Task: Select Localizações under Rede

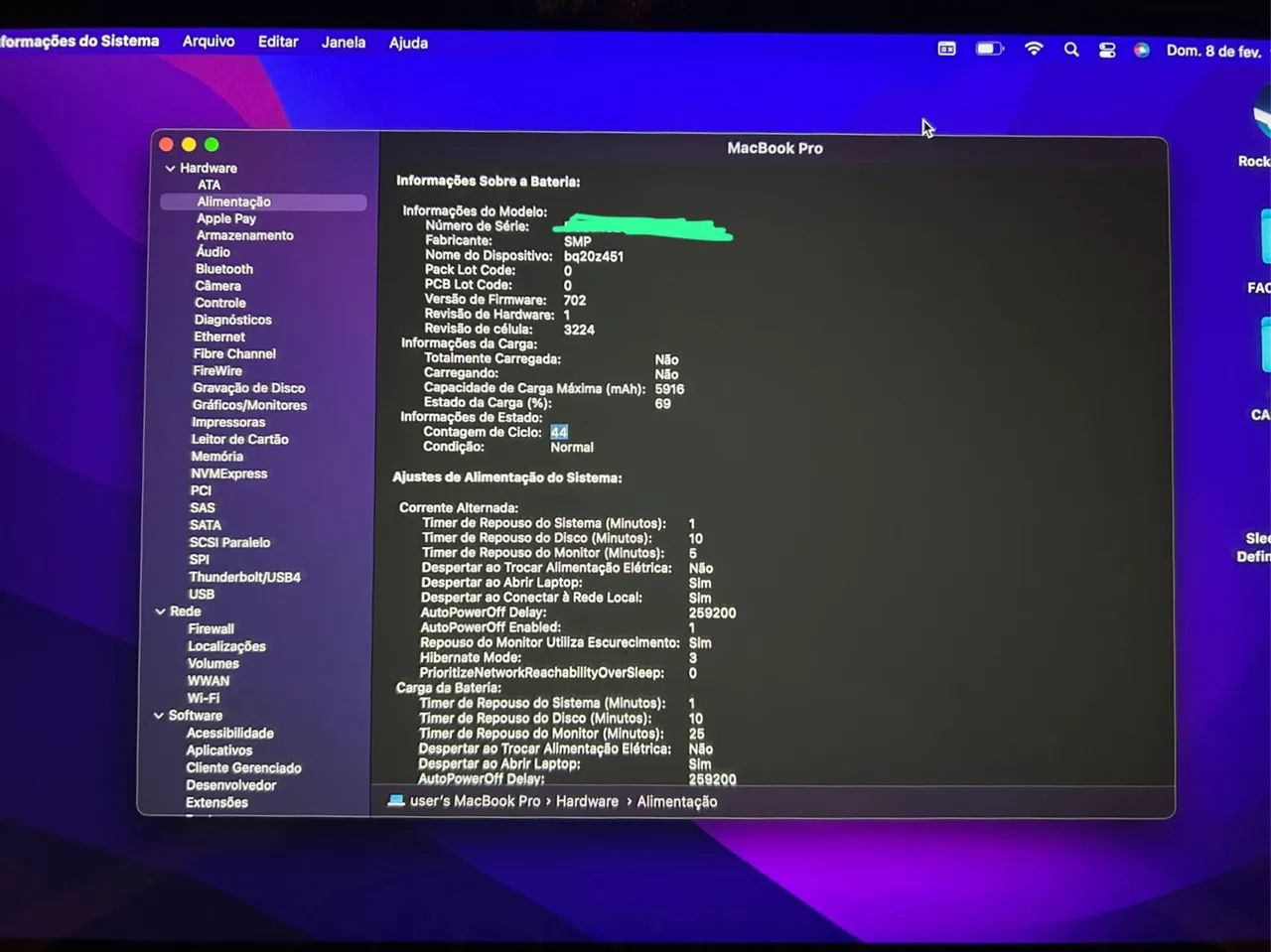Action: pos(227,646)
